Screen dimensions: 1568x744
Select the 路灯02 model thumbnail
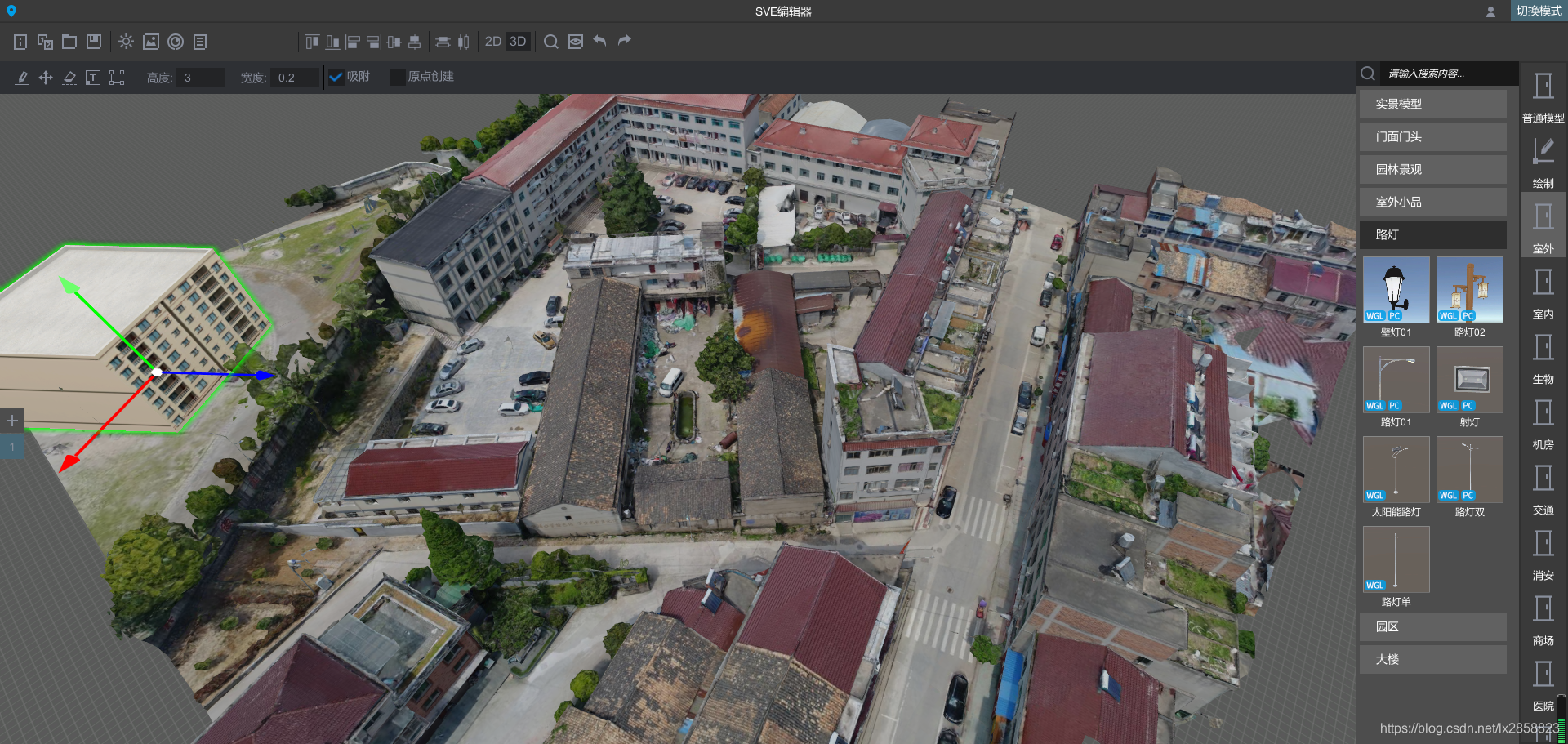[1470, 290]
